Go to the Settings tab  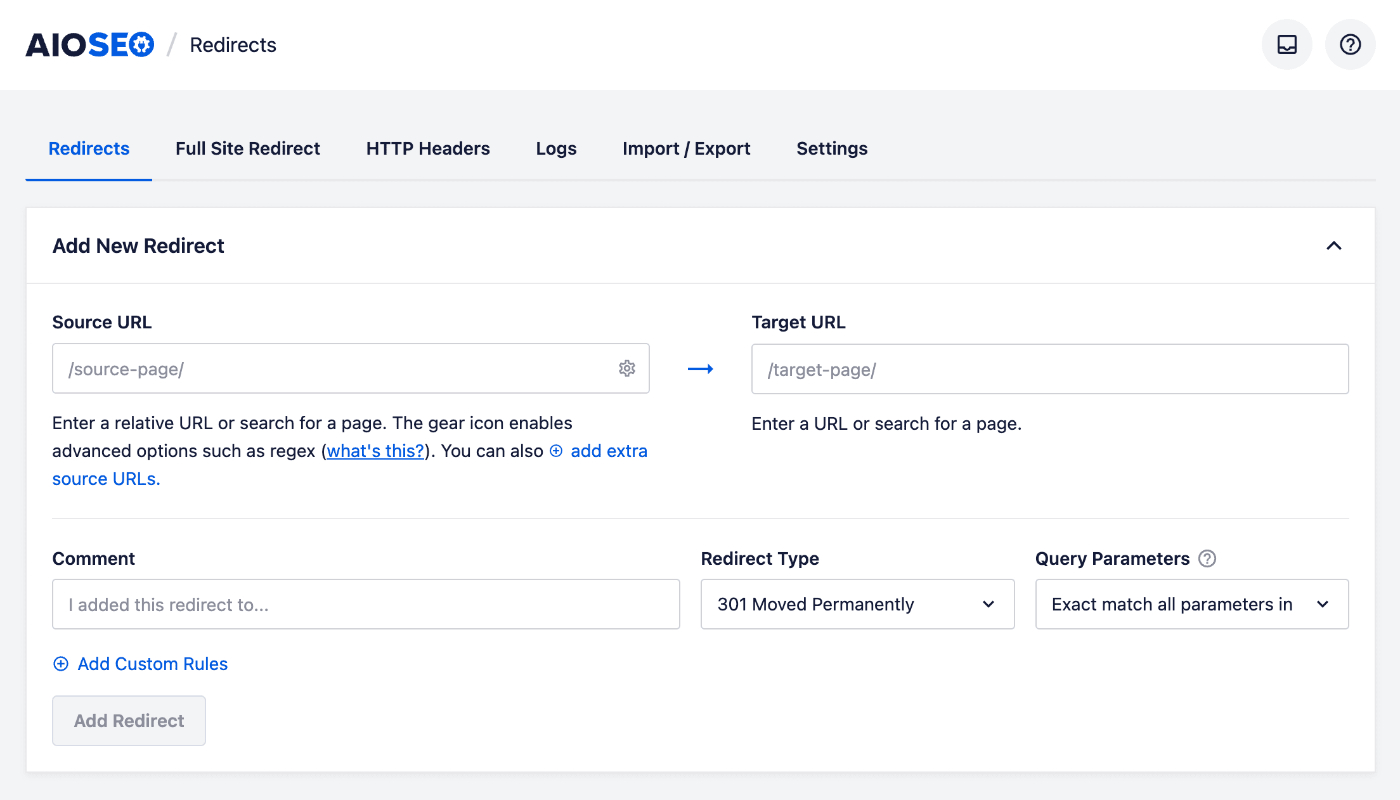pos(831,148)
